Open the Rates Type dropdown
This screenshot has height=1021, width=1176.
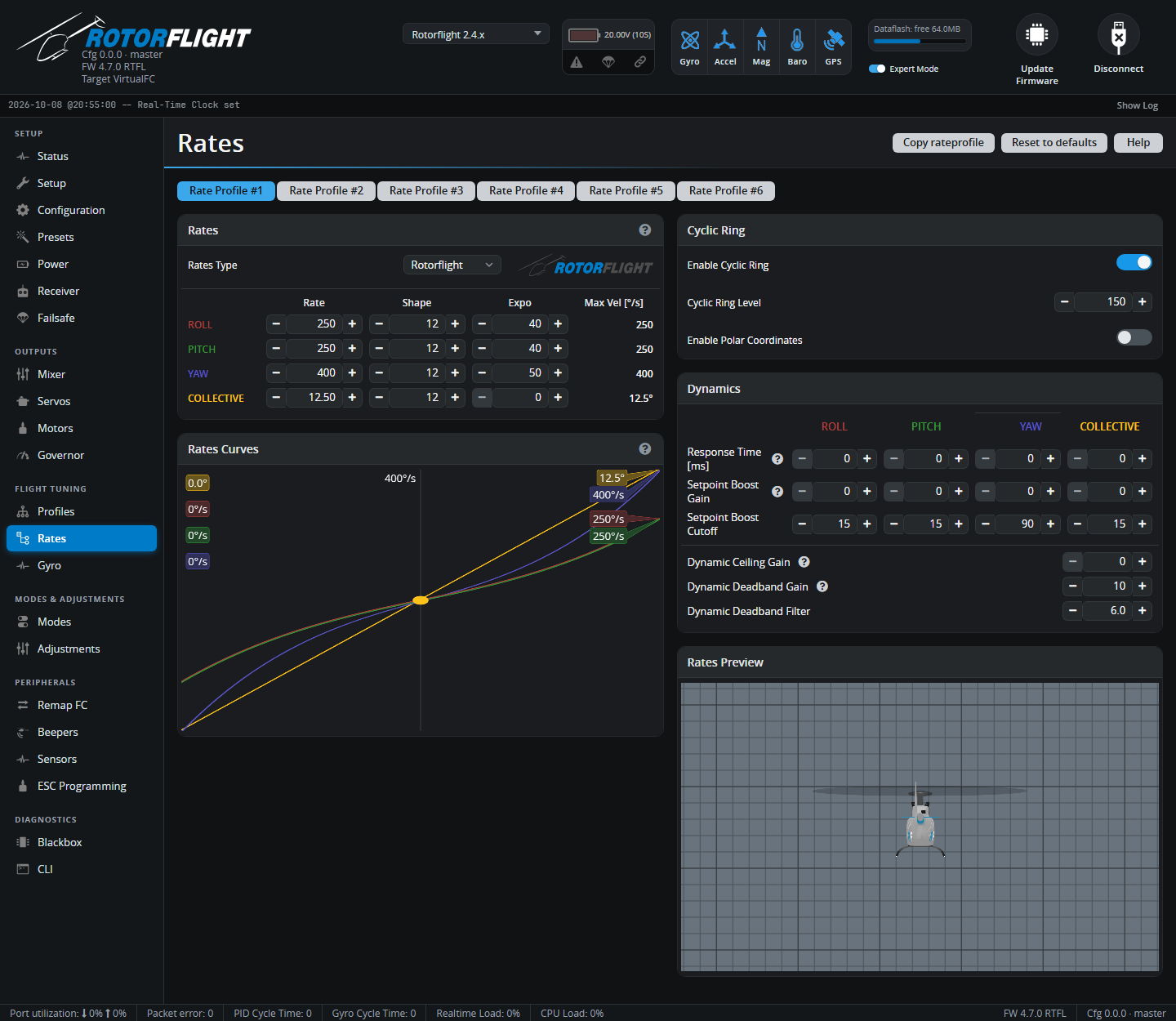click(452, 265)
